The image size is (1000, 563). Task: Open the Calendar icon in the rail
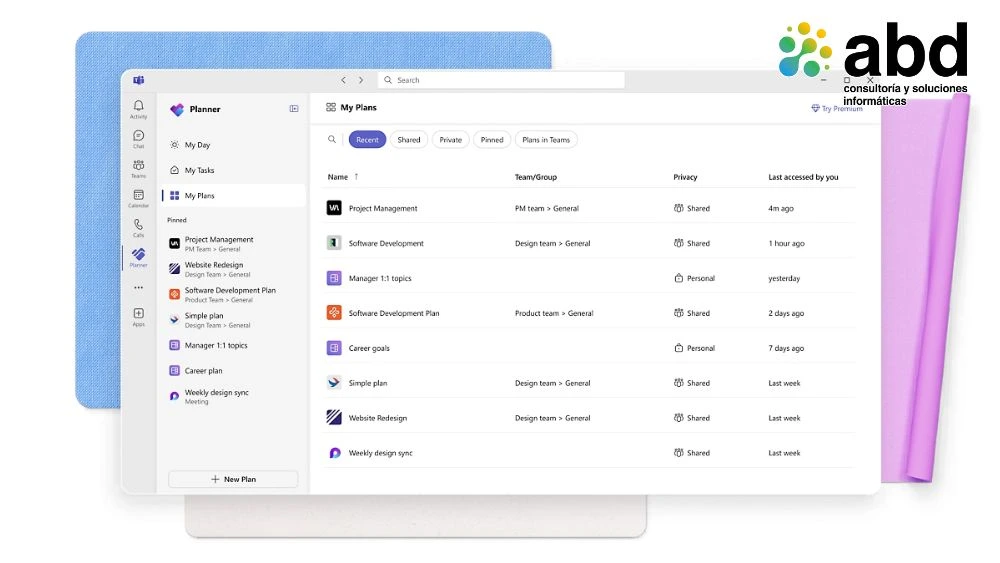pos(138,198)
